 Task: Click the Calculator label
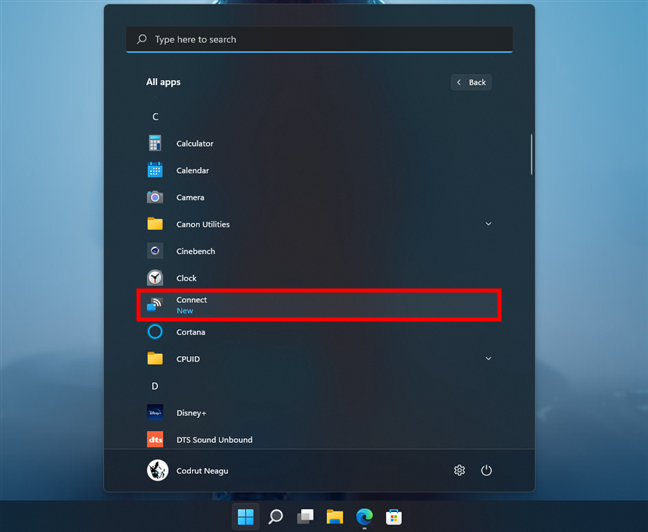(195, 143)
